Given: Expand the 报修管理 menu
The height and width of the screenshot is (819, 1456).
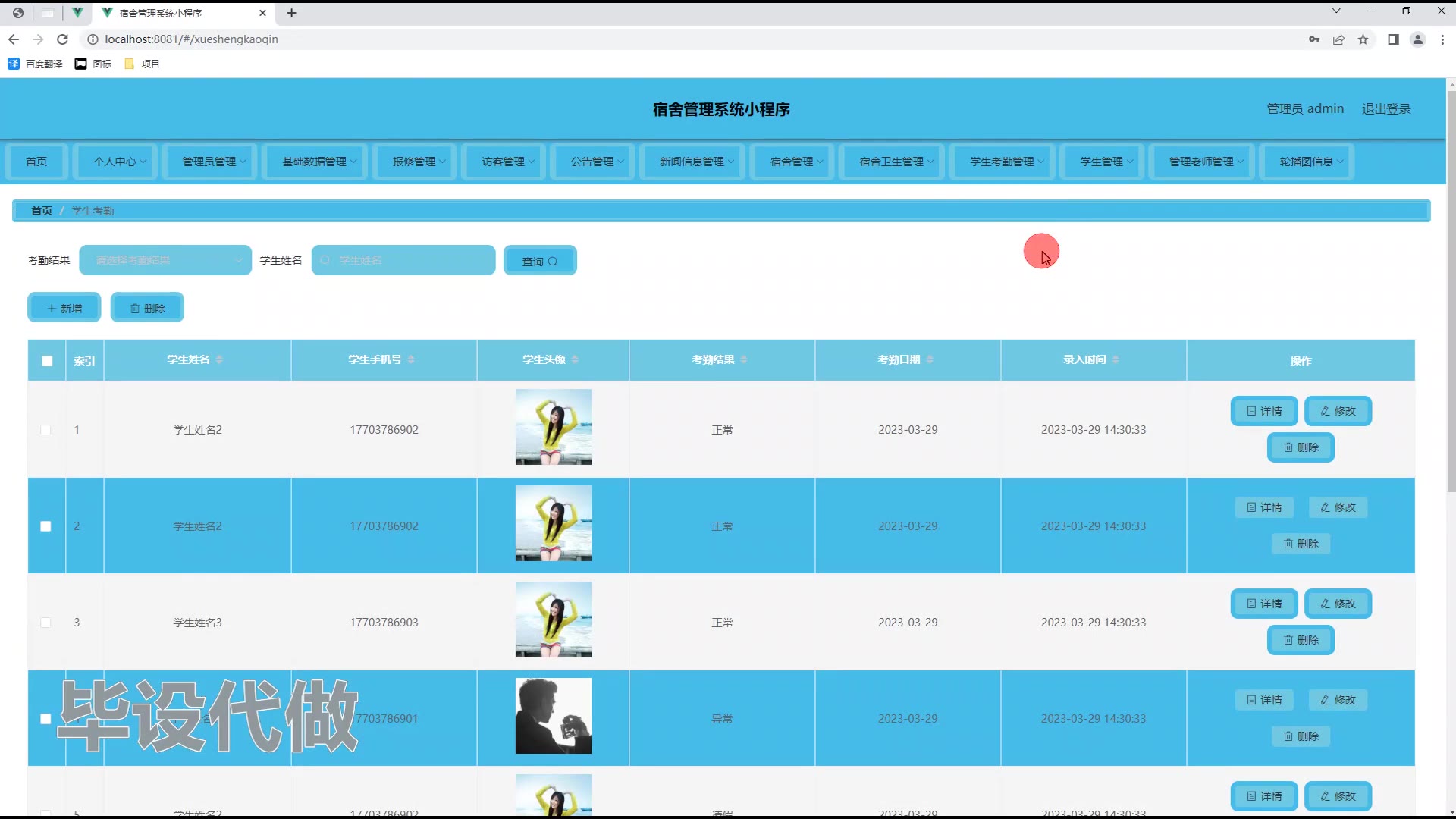Looking at the screenshot, I should [414, 162].
